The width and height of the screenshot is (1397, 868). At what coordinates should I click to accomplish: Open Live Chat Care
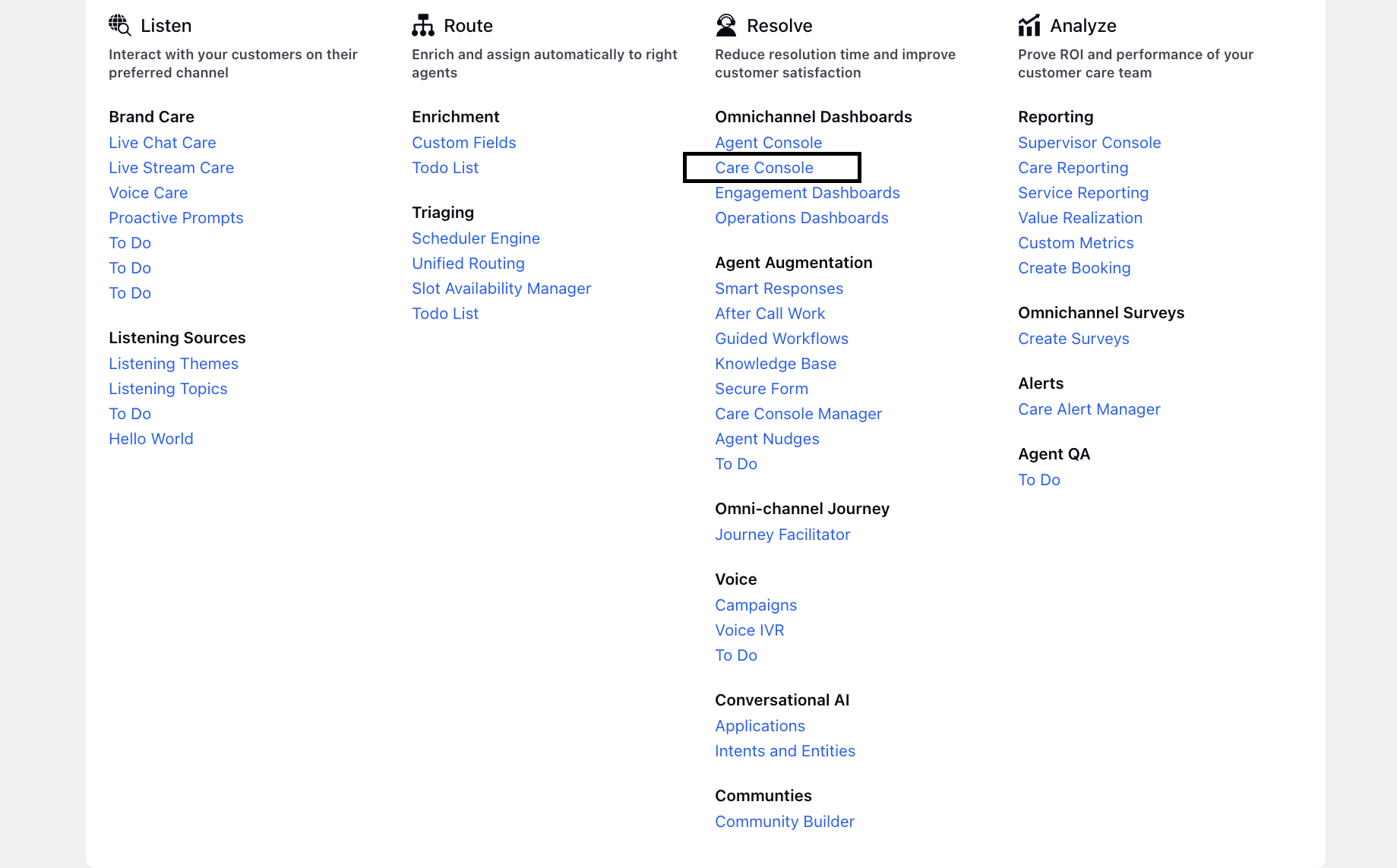(163, 143)
